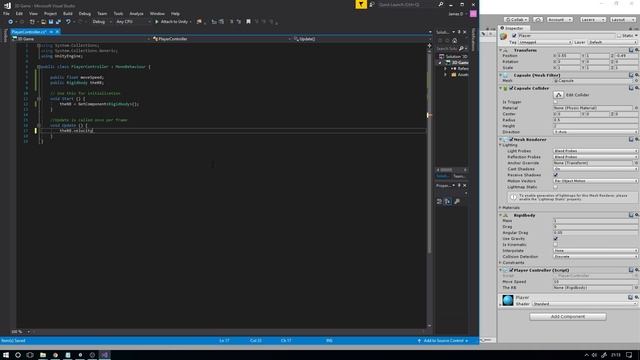Toggle the Mesh Renderer enabled checkbox

pos(511,140)
